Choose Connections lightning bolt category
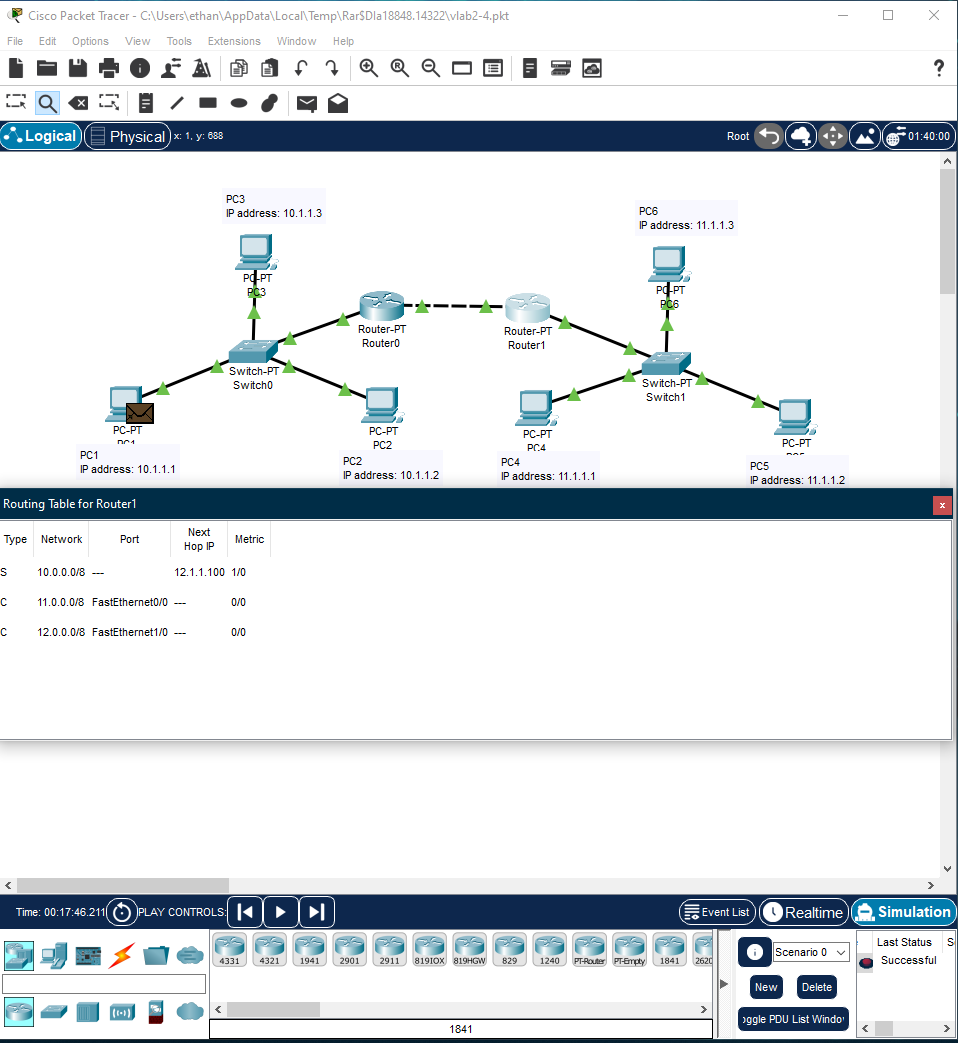 pyautogui.click(x=122, y=955)
